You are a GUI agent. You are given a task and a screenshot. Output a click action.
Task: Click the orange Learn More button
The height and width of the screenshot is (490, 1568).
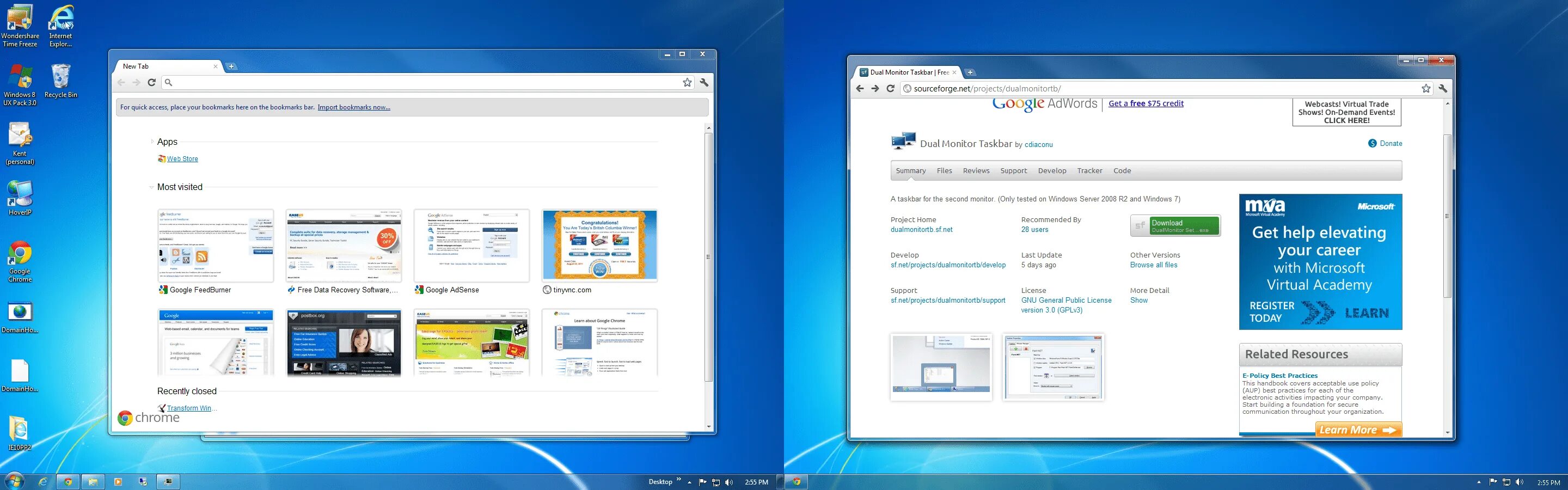[1358, 430]
